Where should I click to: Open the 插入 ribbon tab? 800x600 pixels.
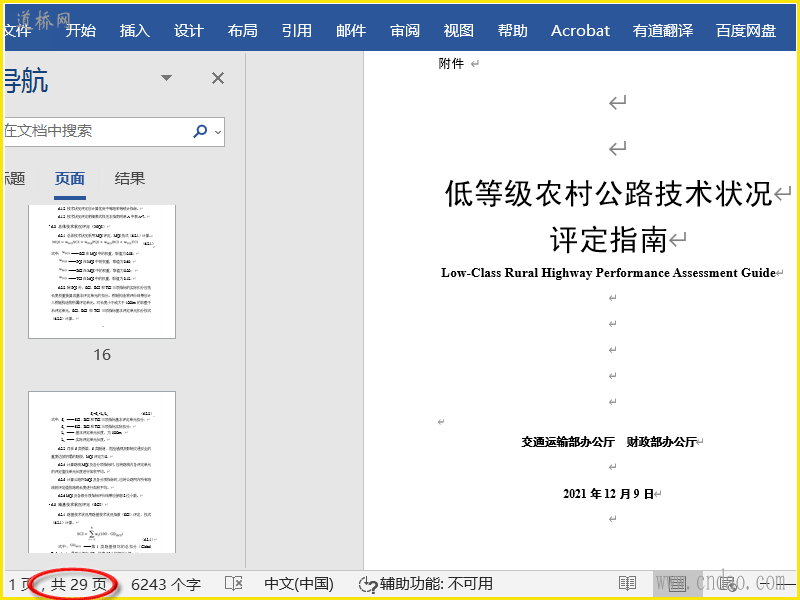pyautogui.click(x=135, y=31)
